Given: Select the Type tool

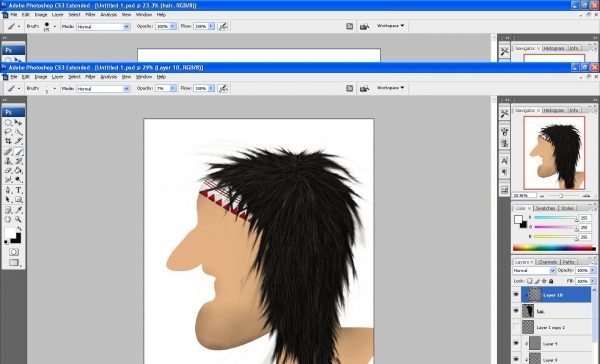Looking at the screenshot, I should [18, 190].
